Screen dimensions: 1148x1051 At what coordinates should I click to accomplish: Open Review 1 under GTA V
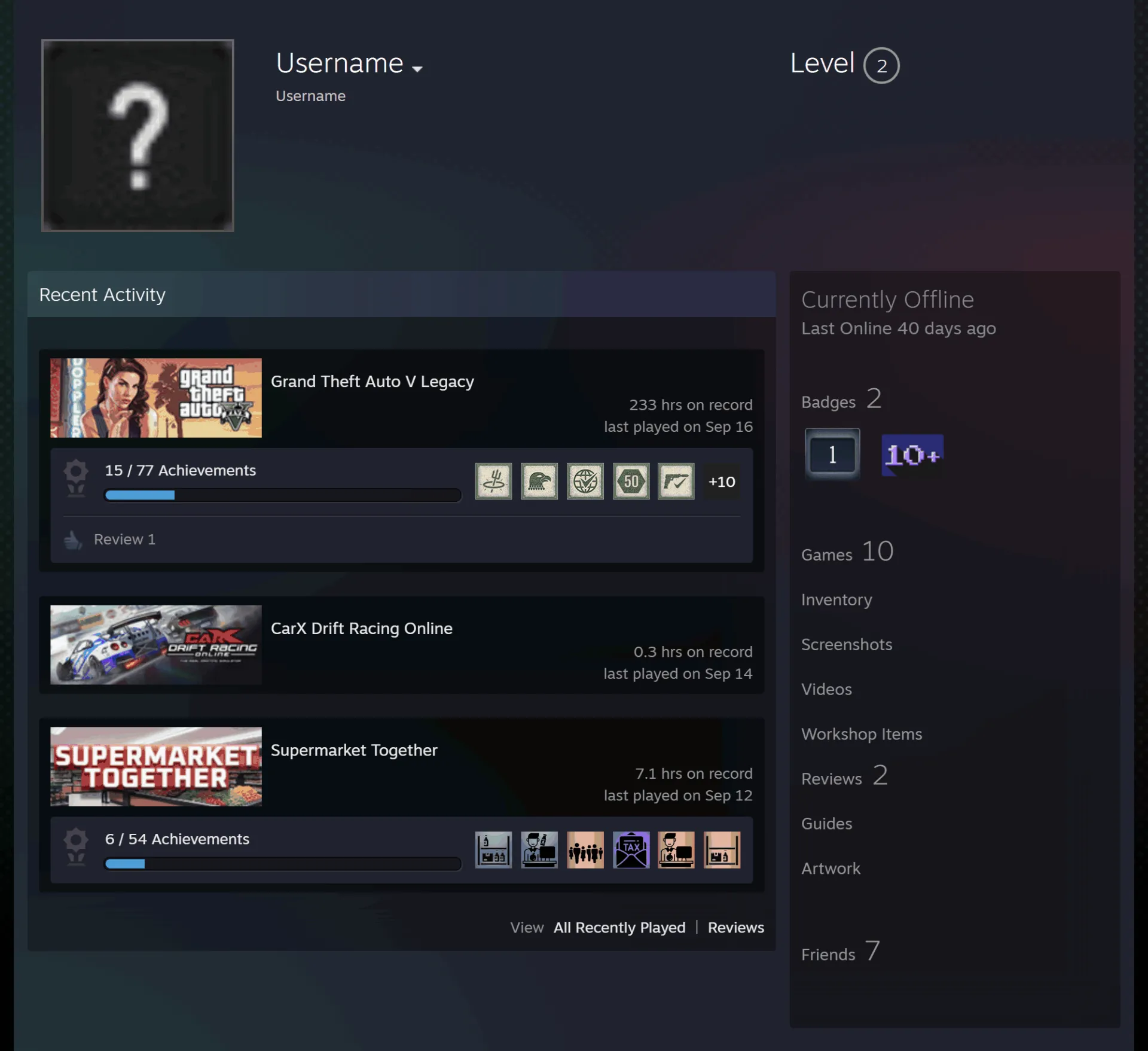124,540
